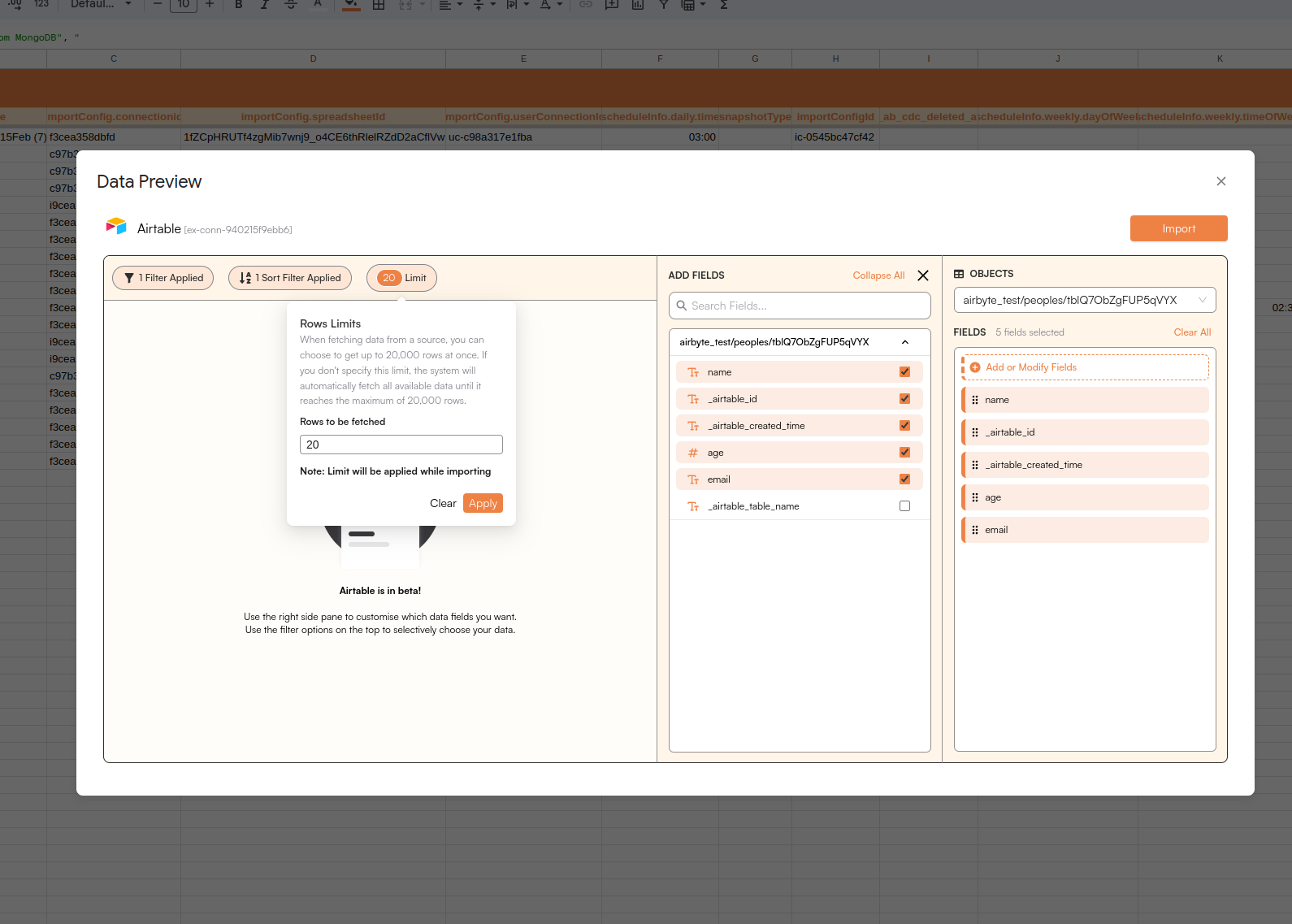Check the _airtable_table_name checkbox
1292x924 pixels.
[904, 506]
